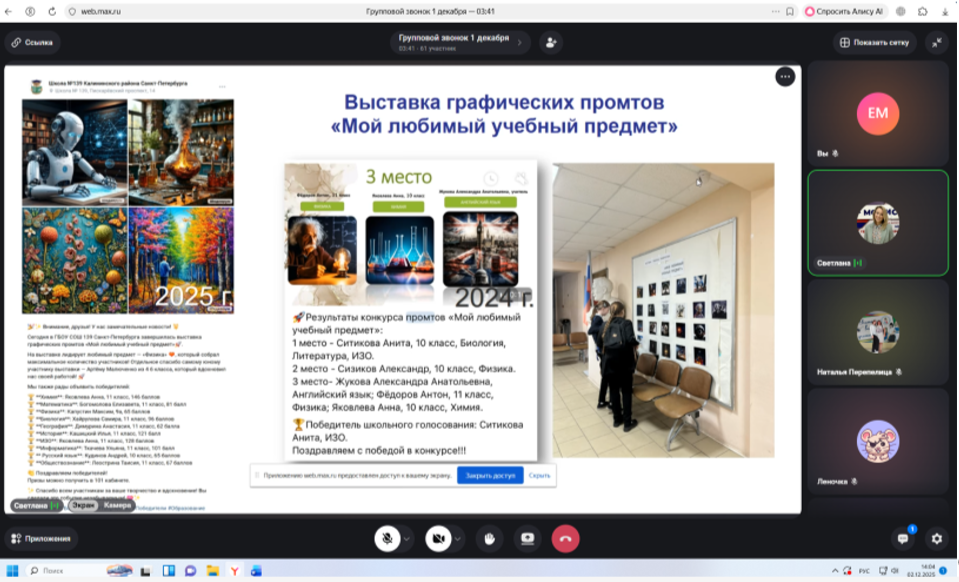Open browser three-dot page menu
Screen dimensions: 959x582
(776, 11)
